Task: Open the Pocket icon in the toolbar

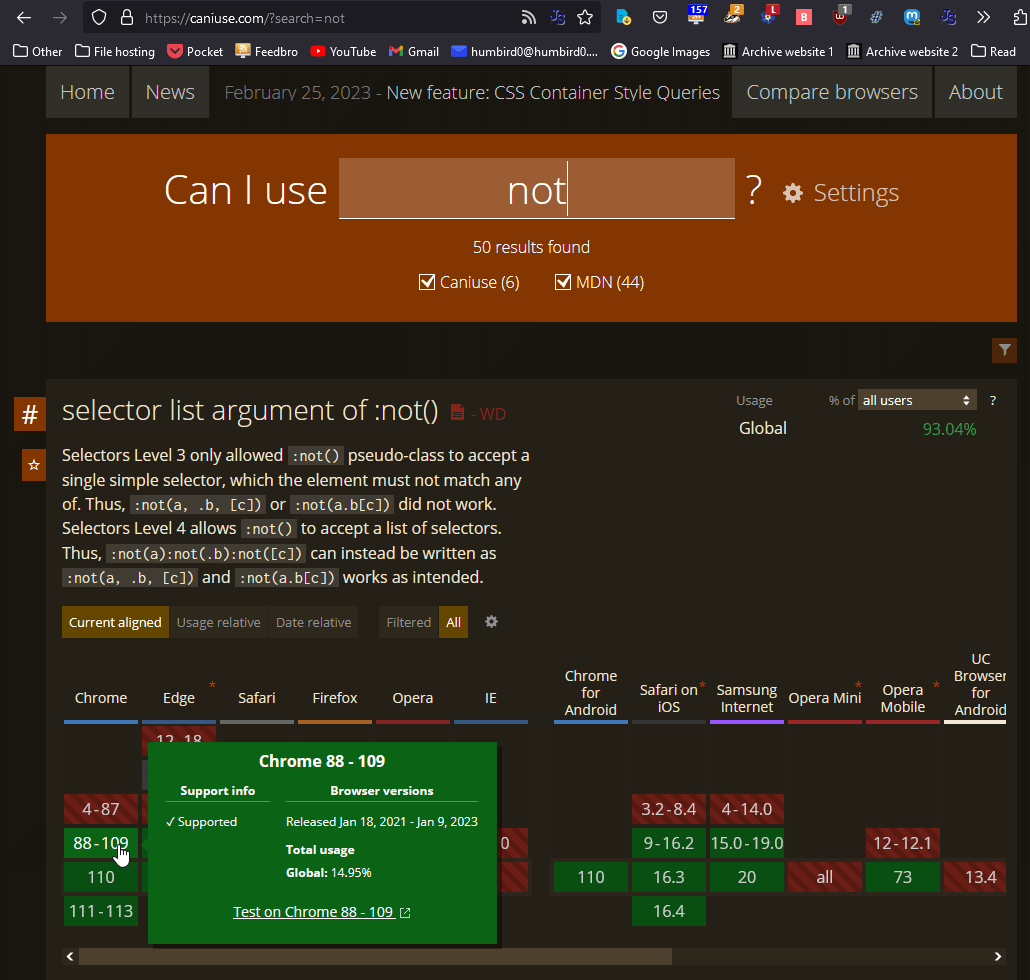Action: tap(660, 17)
